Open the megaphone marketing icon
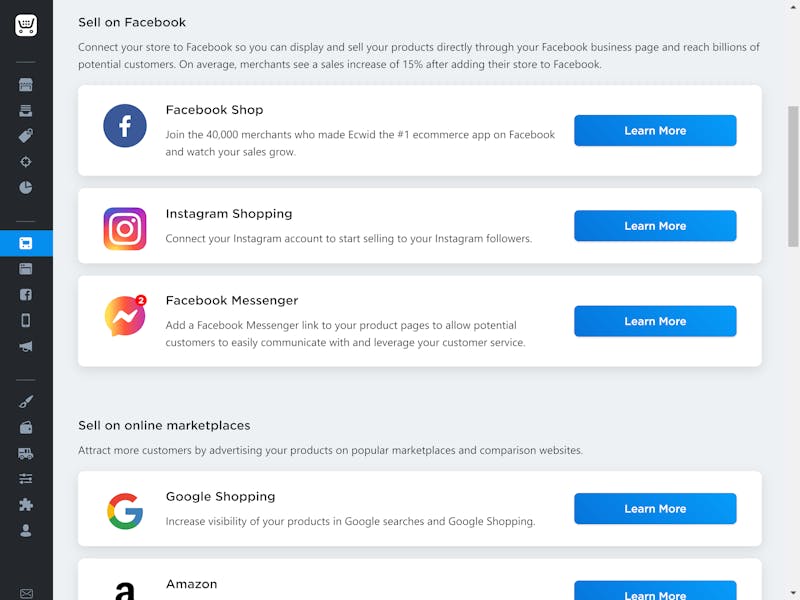The width and height of the screenshot is (800, 600). (x=26, y=346)
